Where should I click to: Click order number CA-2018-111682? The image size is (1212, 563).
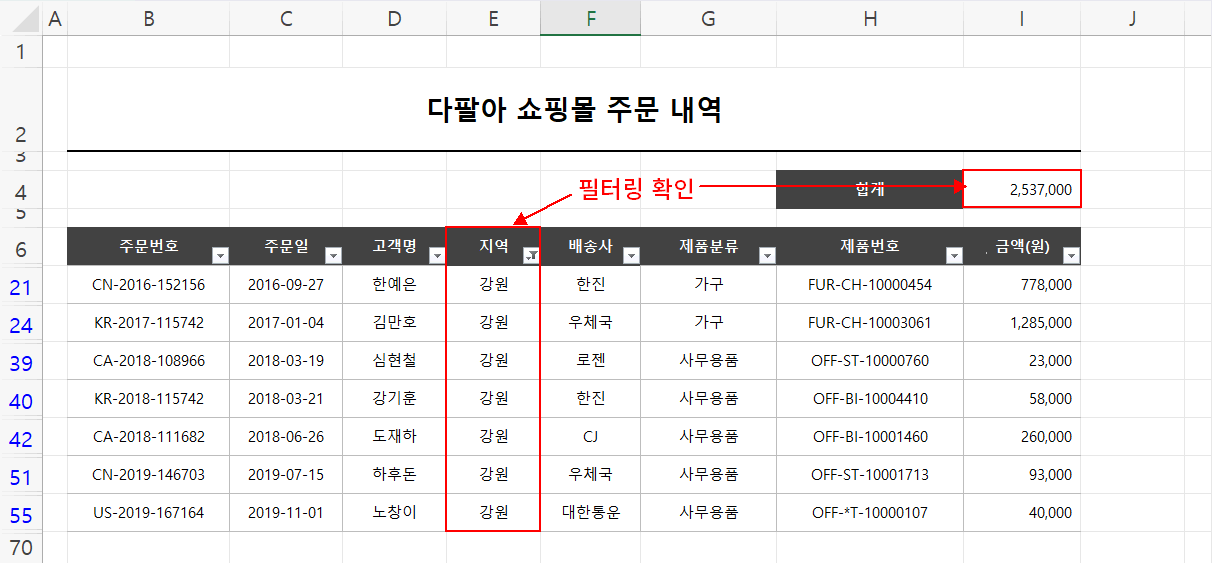[x=148, y=437]
